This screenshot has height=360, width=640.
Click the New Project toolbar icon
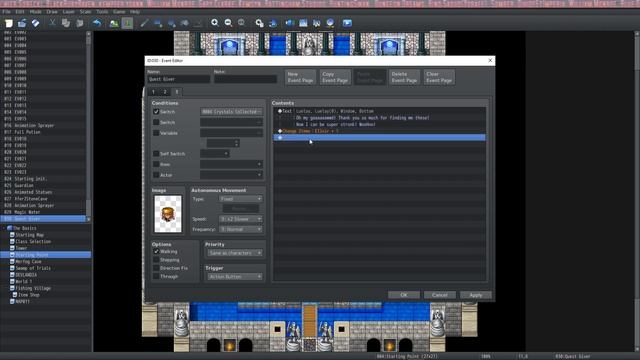(9, 23)
